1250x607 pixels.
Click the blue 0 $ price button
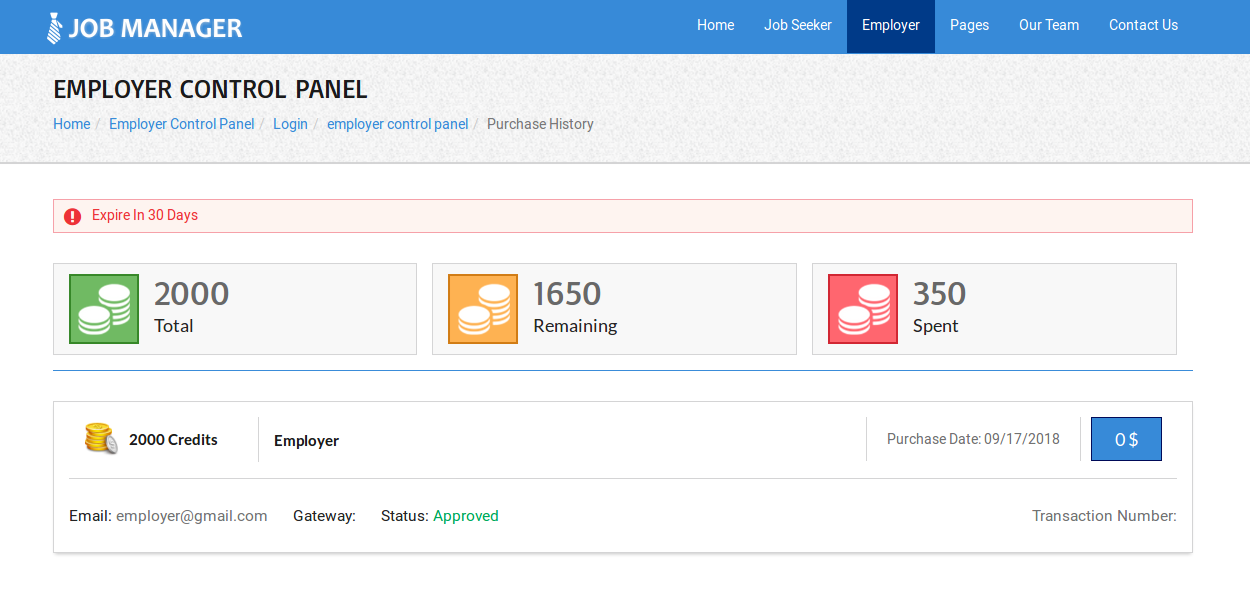click(1126, 439)
